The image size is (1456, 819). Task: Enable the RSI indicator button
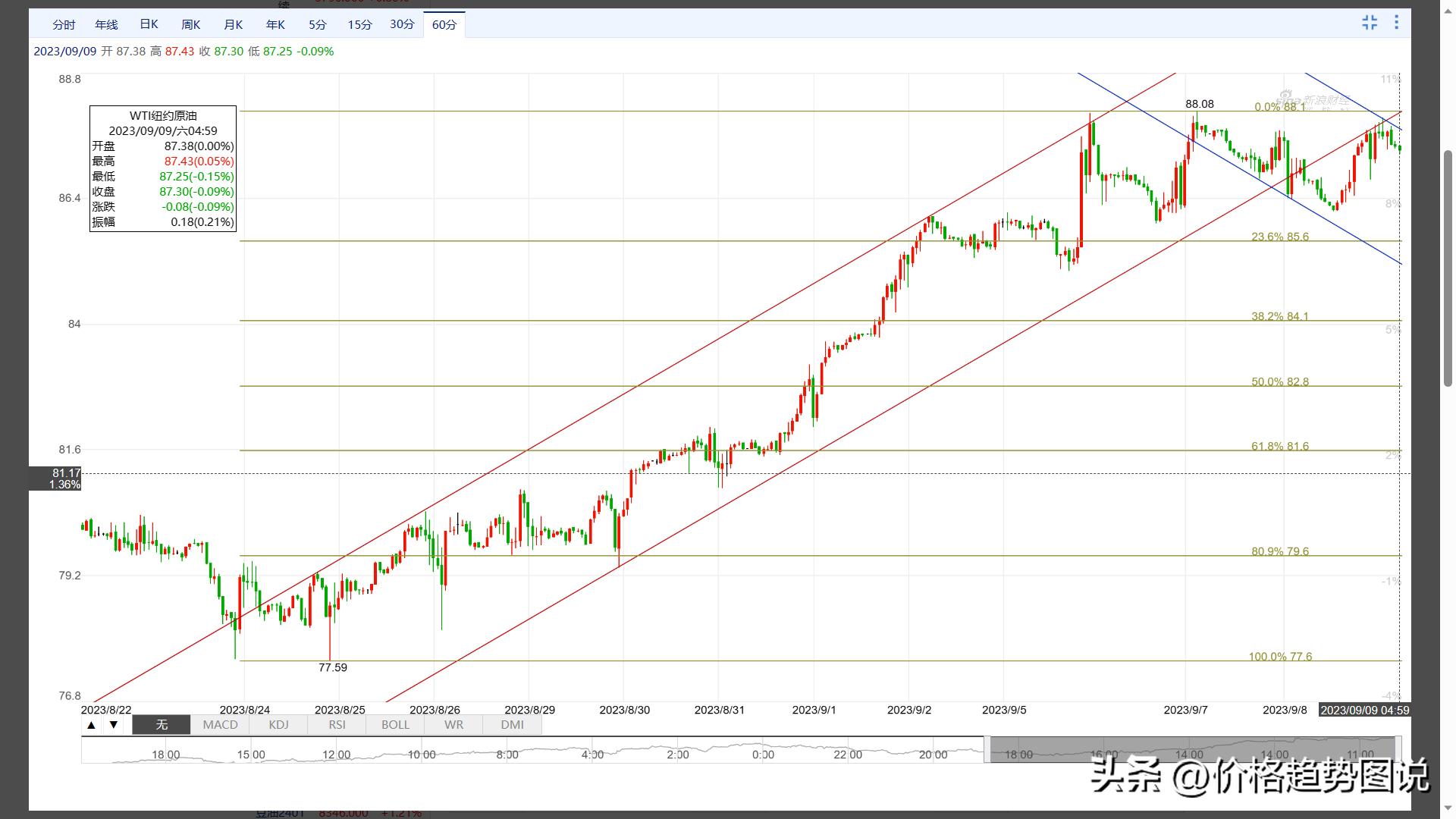coord(337,725)
